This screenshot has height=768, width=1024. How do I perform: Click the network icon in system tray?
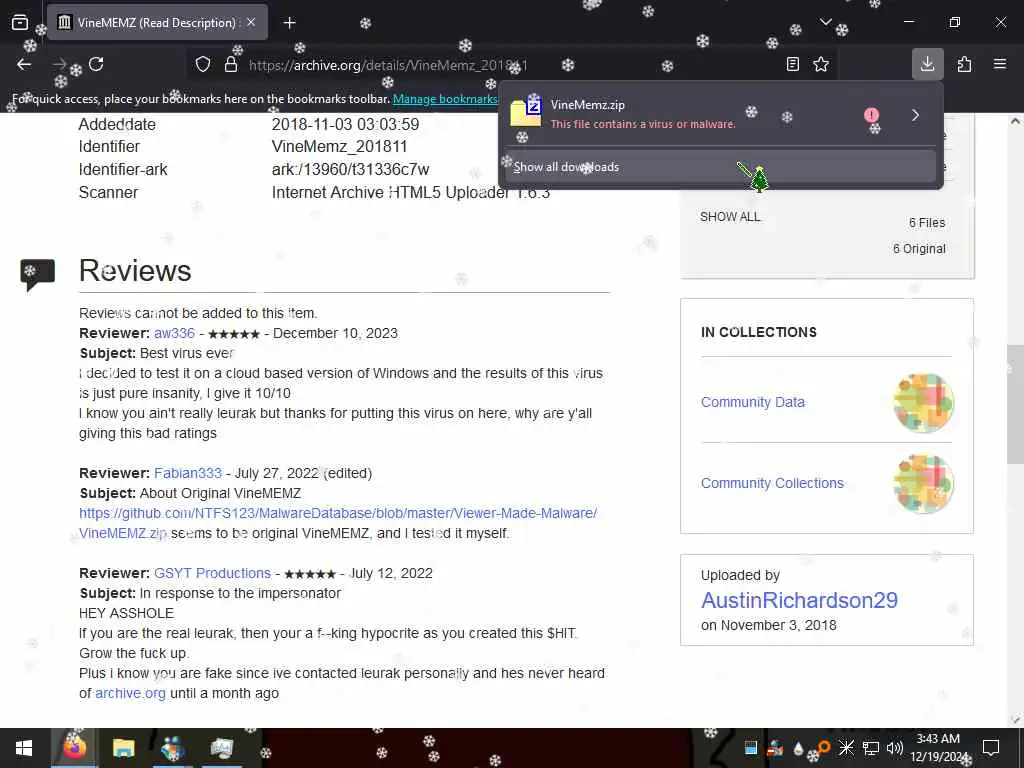(x=871, y=748)
